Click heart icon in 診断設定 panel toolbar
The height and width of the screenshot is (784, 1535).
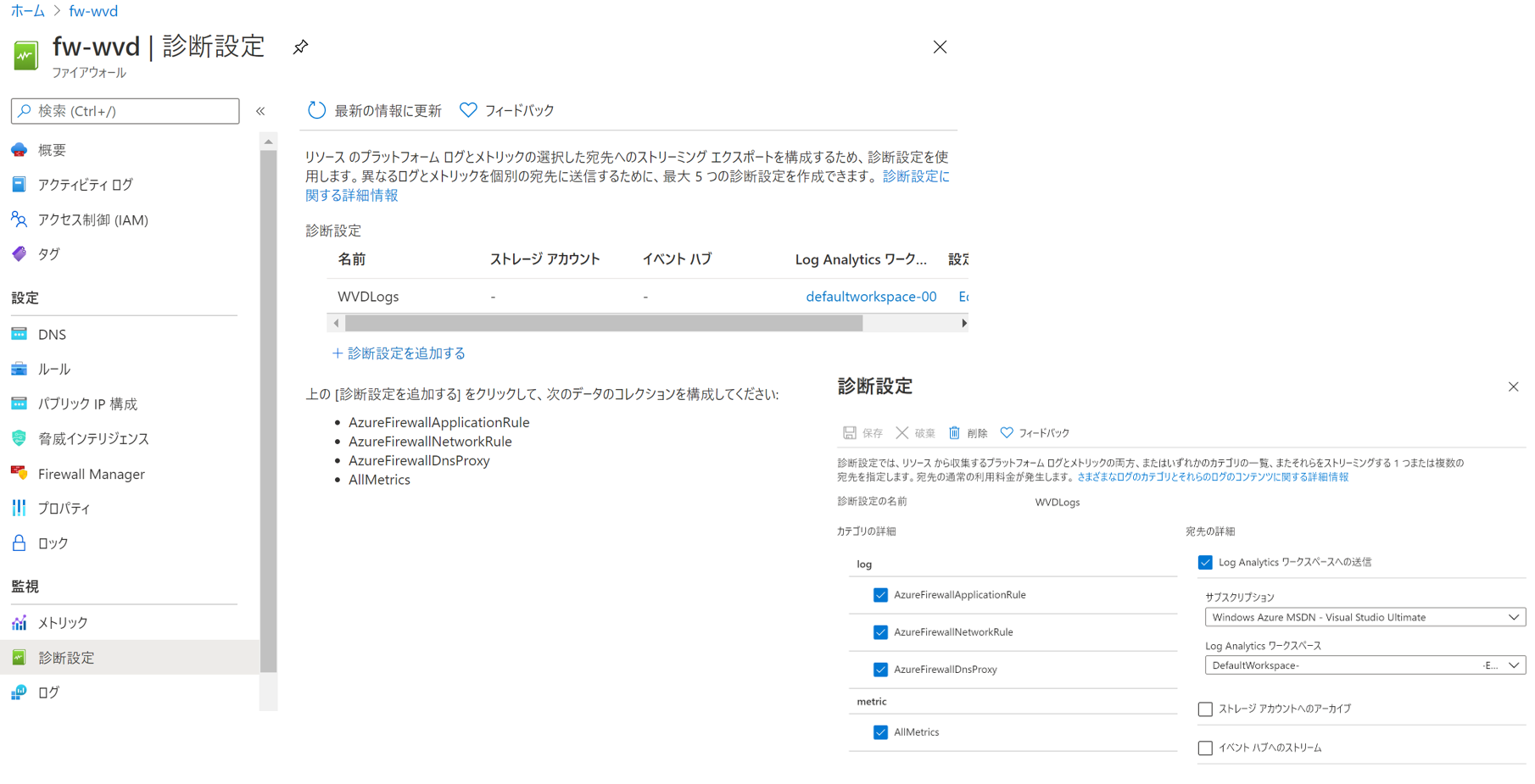1007,432
